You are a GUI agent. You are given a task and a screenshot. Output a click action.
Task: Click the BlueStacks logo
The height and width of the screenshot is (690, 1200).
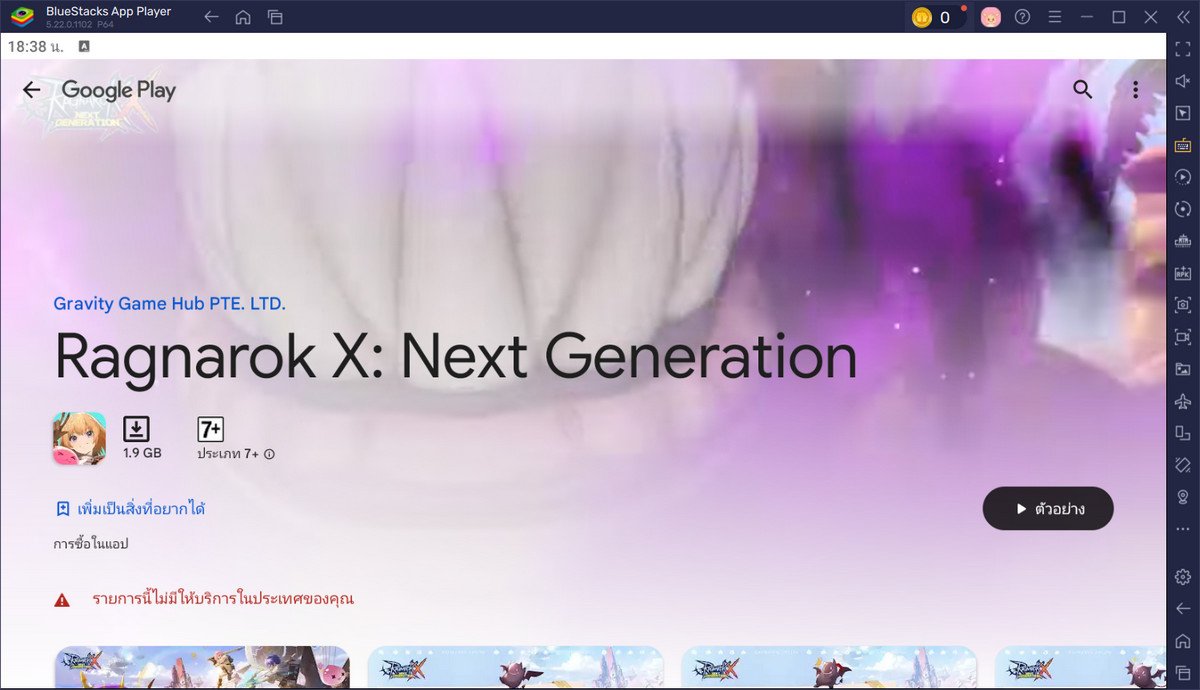pos(23,17)
